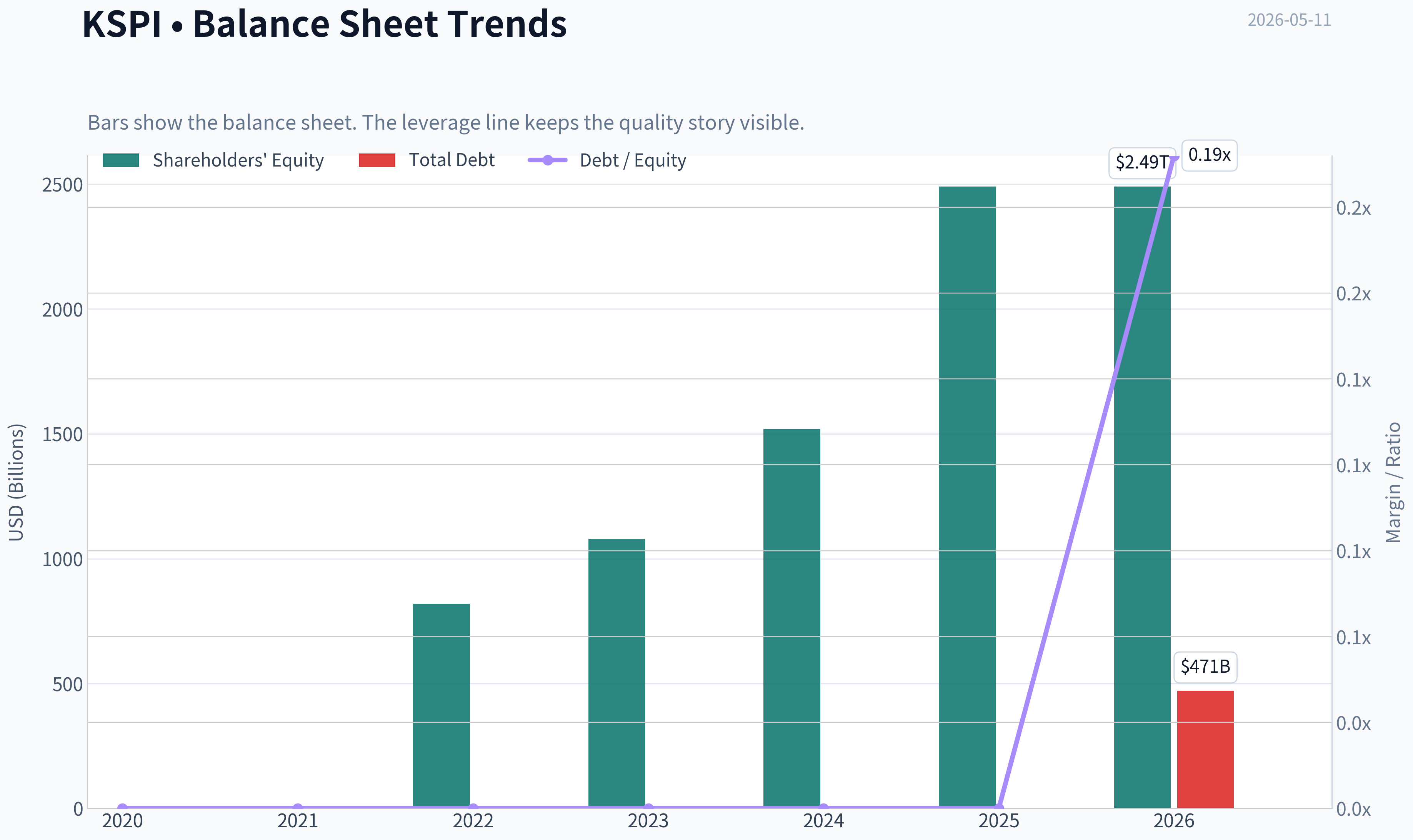Click the Total Debt red legend swatch
The image size is (1413, 840).
point(377,160)
